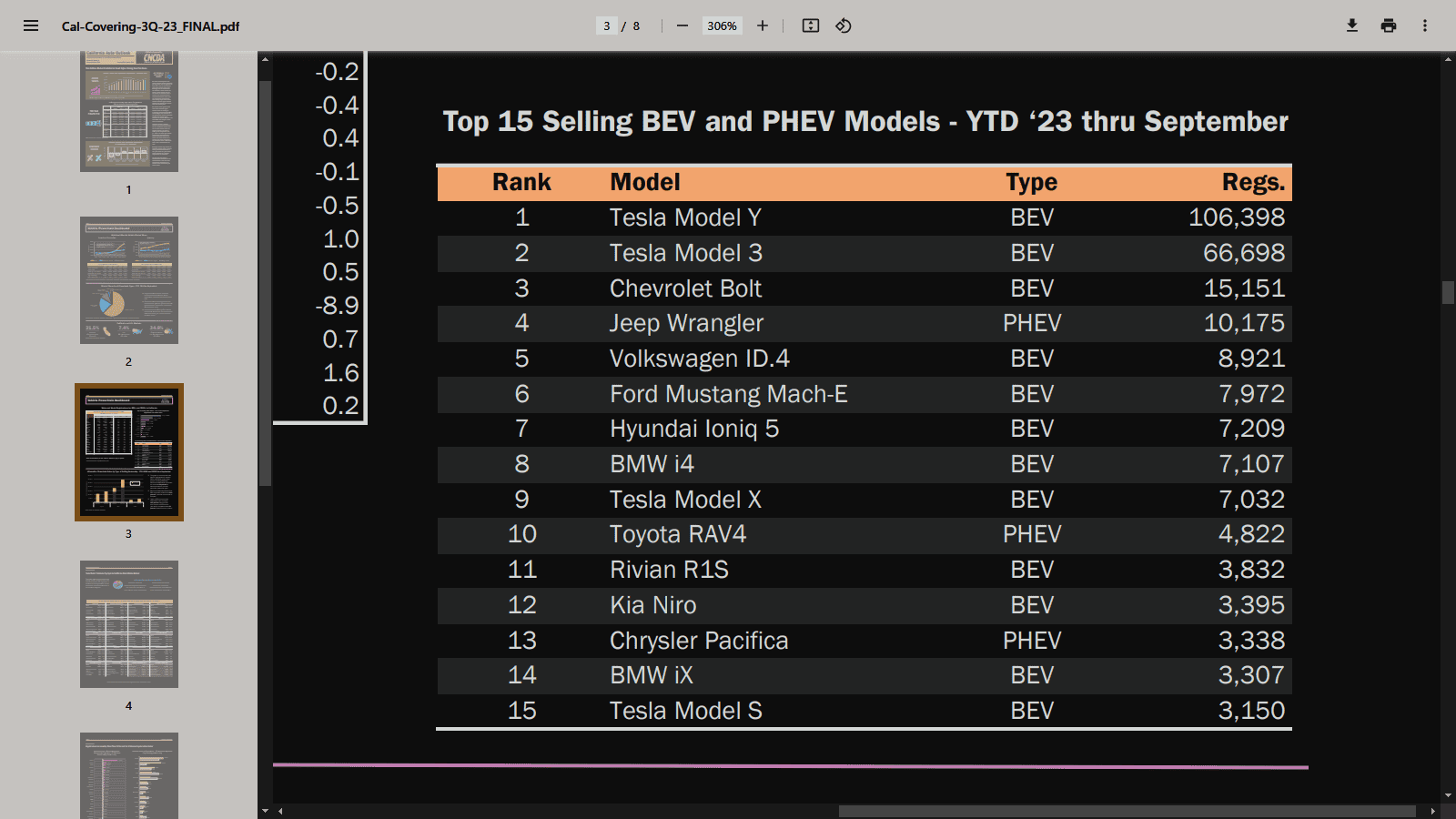Click the scroll down arrow of document
The image size is (1456, 819).
click(x=1448, y=796)
